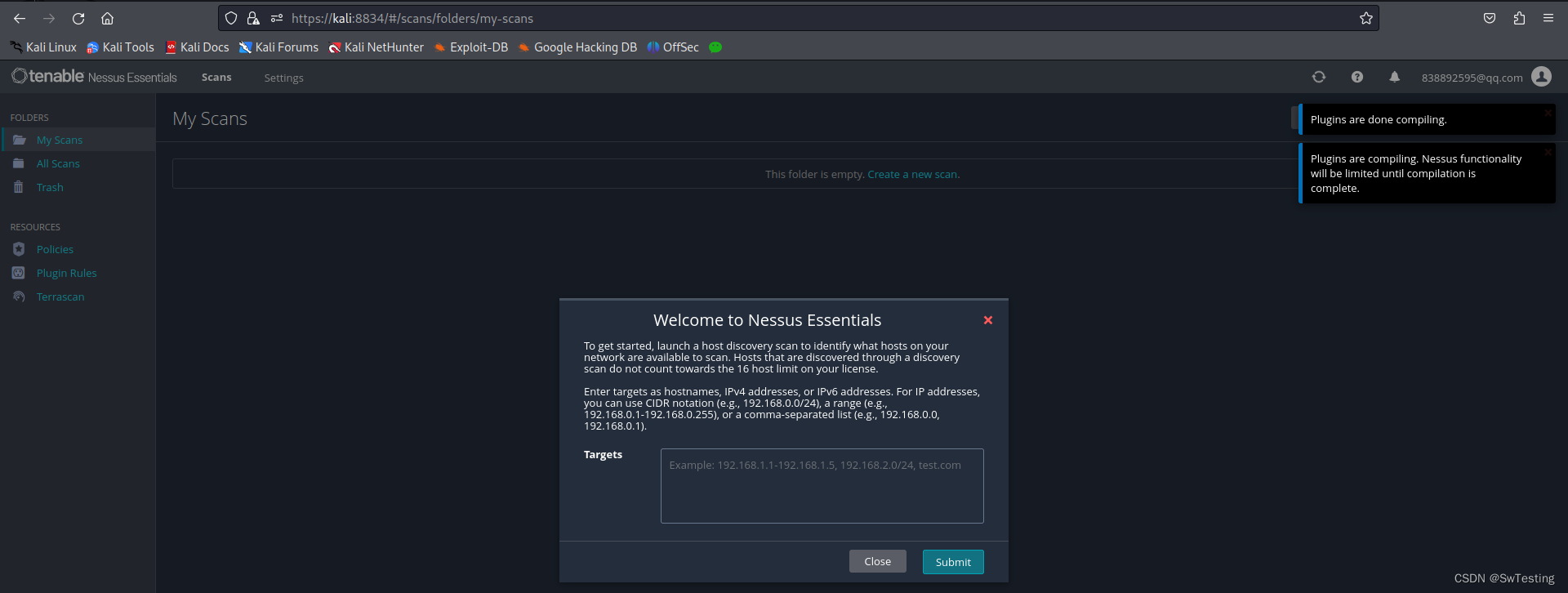Open the Kali Tools bookmark

[x=120, y=47]
